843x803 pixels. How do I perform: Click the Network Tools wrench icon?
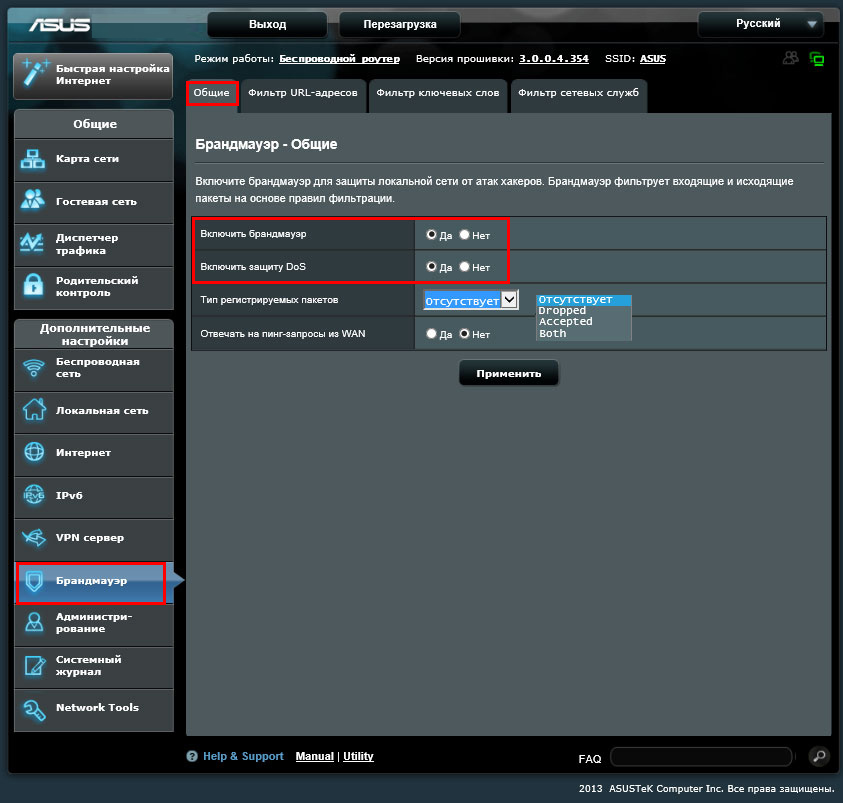34,708
